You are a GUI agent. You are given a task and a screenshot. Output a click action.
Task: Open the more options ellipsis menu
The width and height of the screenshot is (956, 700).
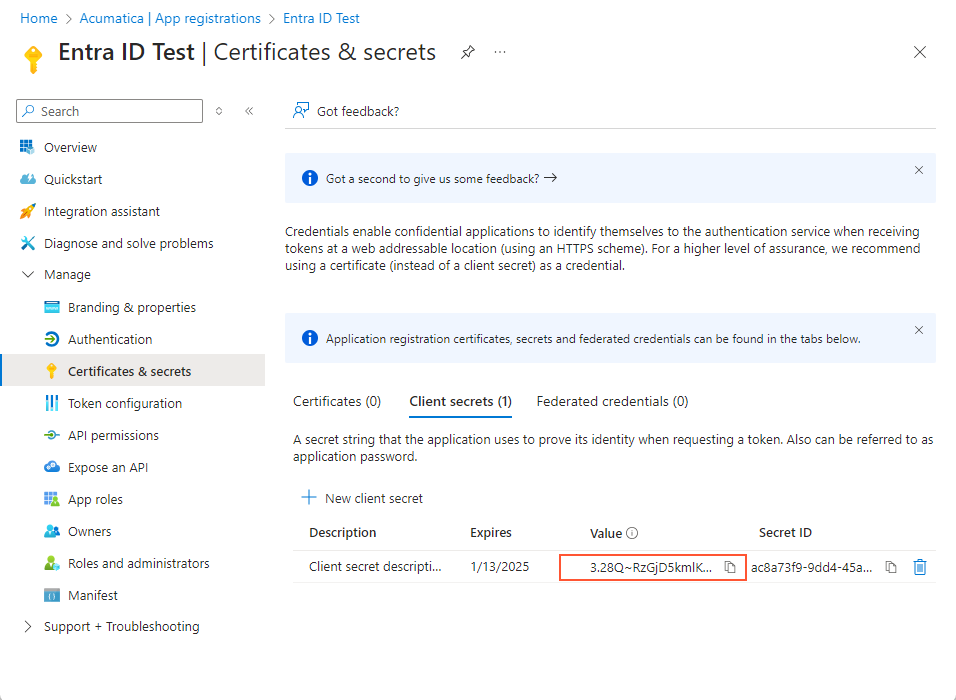[500, 52]
